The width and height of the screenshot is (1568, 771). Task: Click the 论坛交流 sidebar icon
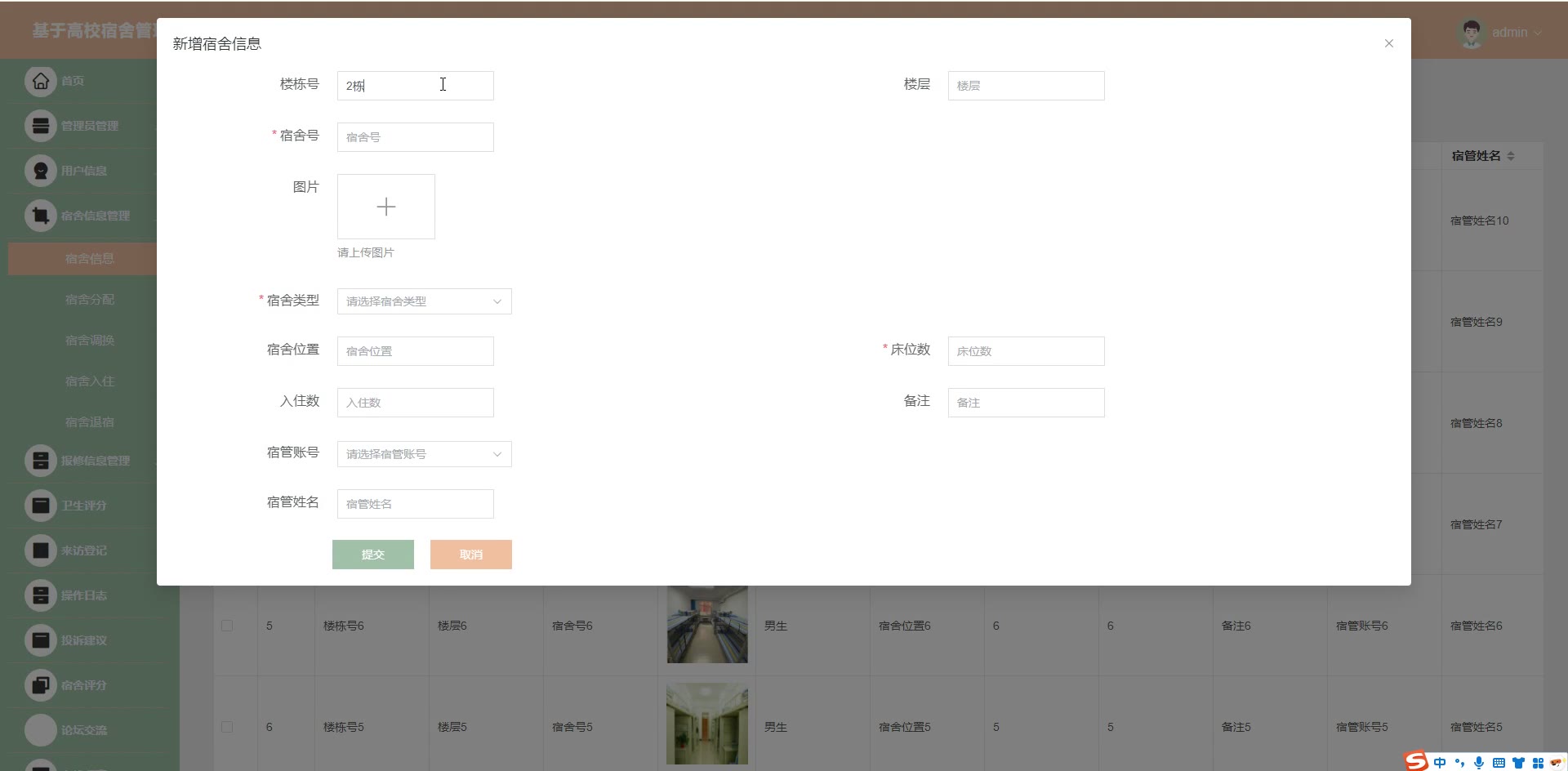tap(40, 730)
